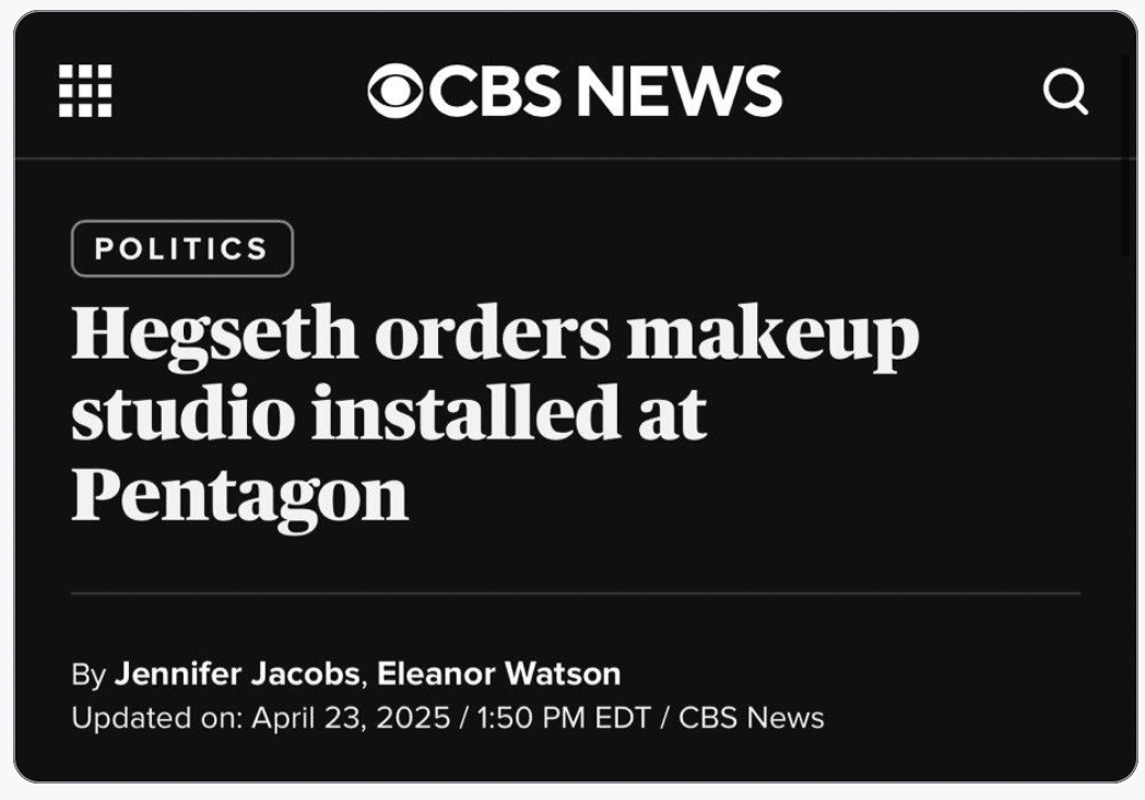Expand site navigation from squares icon
Viewport: 1145px width, 800px height.
[85, 91]
